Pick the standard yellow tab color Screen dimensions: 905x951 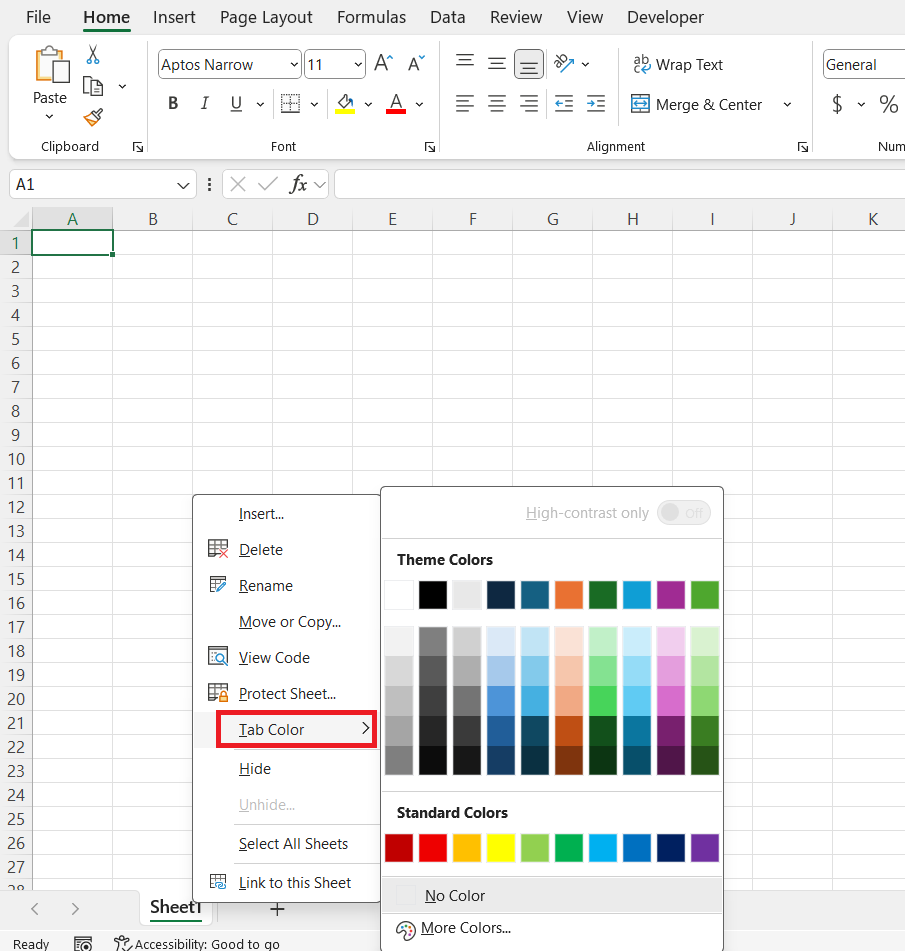[500, 847]
